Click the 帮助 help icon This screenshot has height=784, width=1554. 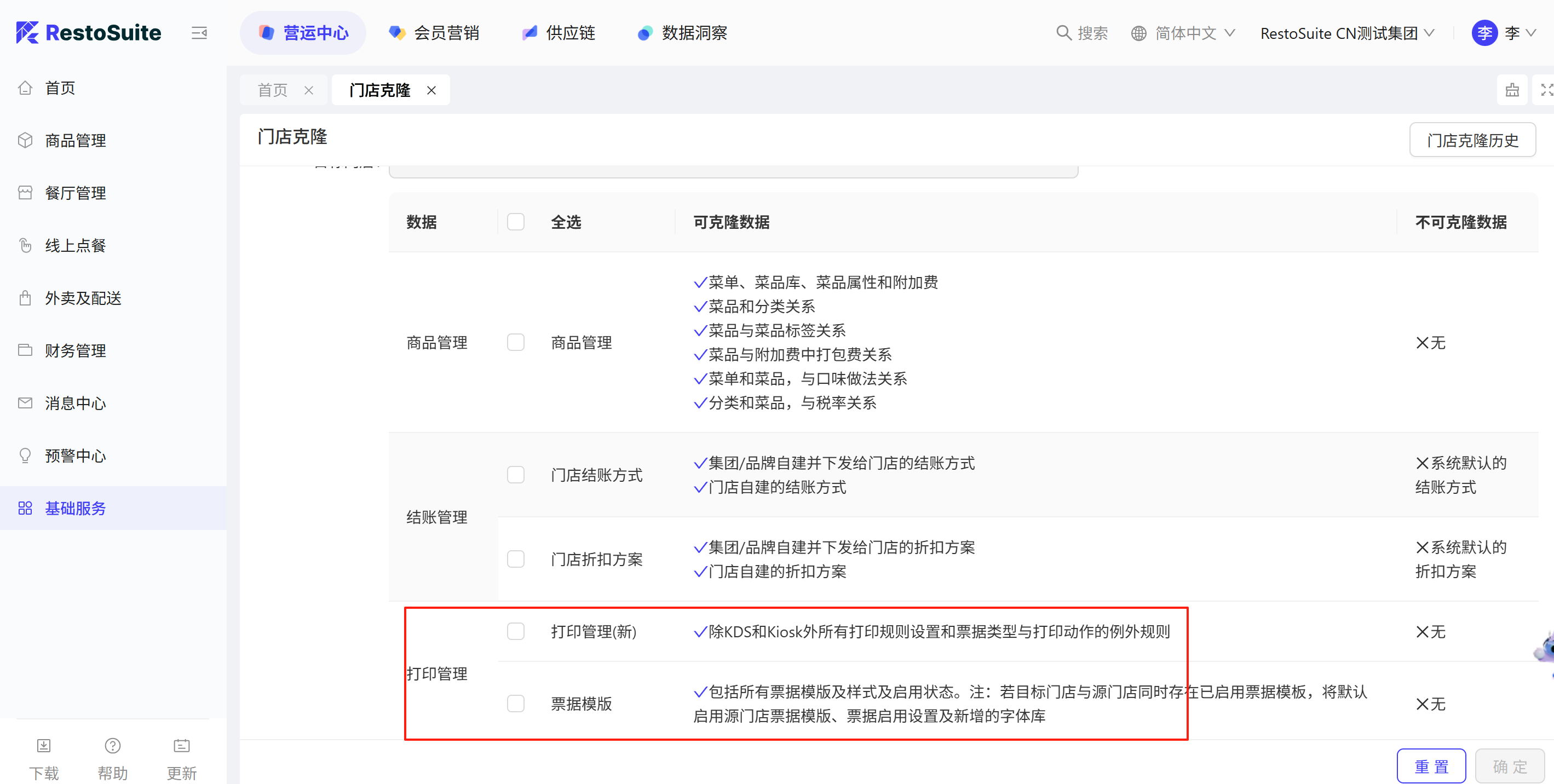113,746
